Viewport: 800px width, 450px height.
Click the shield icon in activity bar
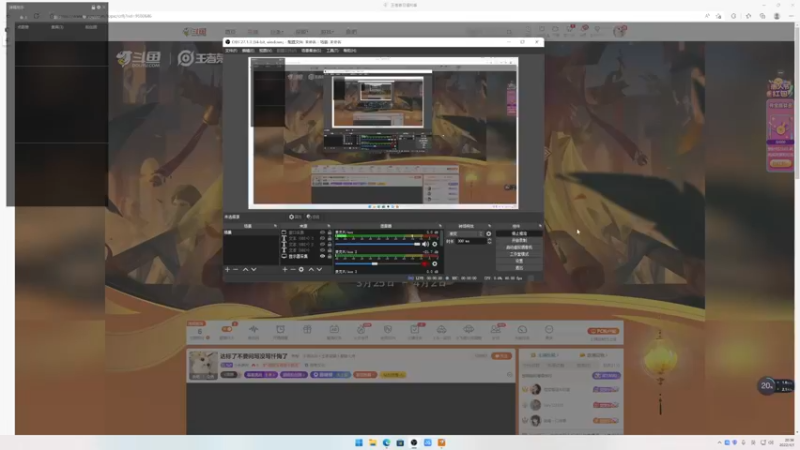[x=388, y=330]
